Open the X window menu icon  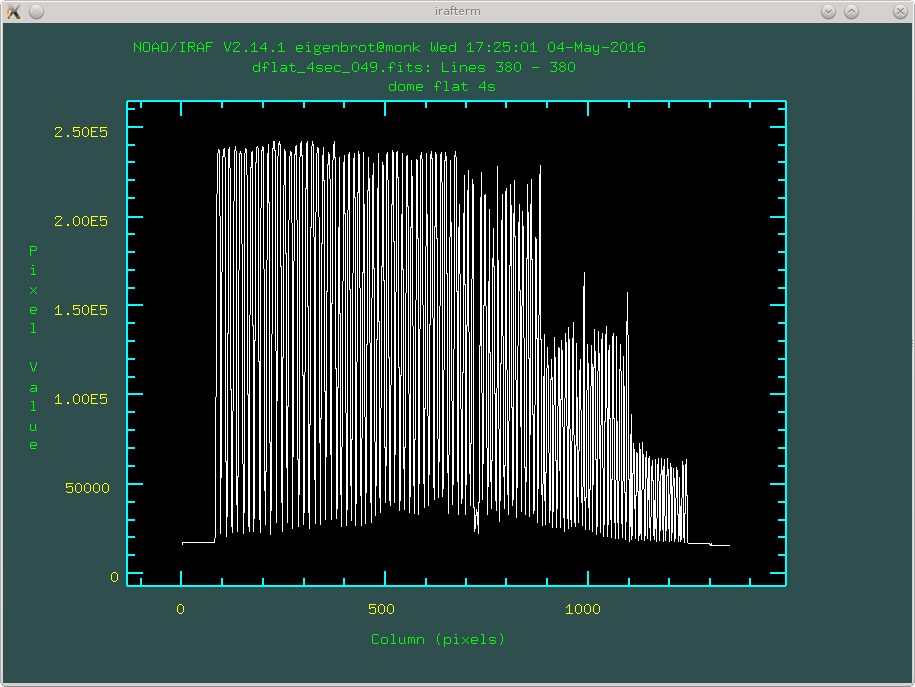tap(14, 11)
